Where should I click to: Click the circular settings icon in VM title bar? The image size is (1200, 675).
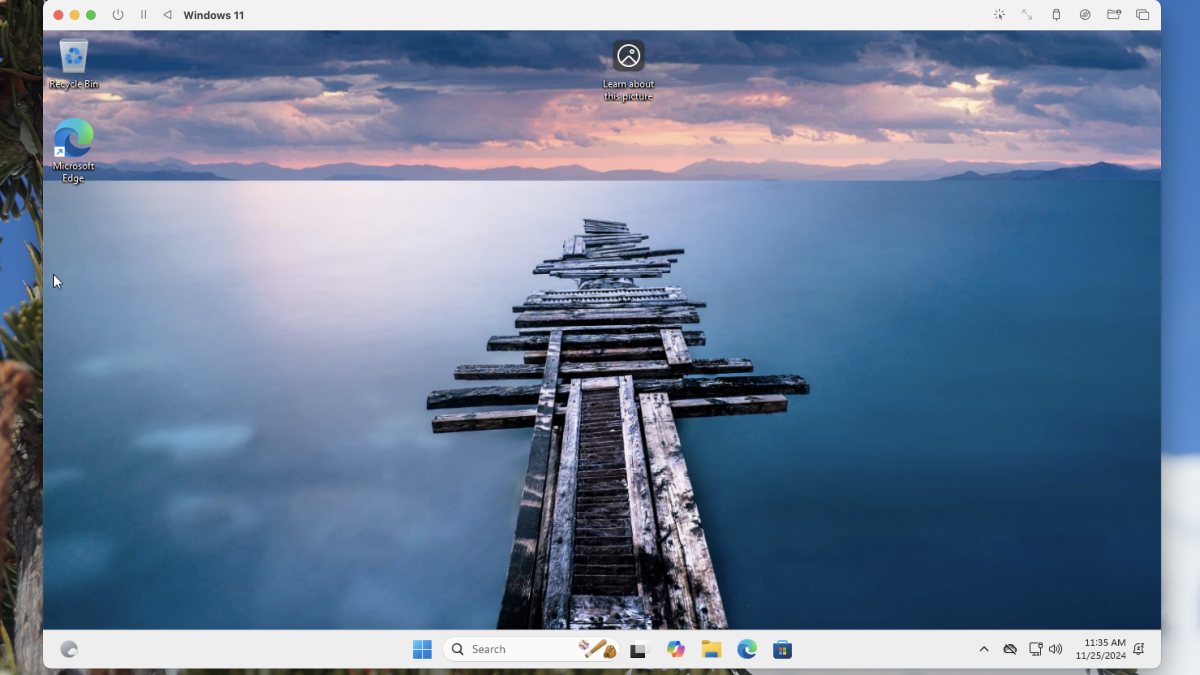[1085, 15]
